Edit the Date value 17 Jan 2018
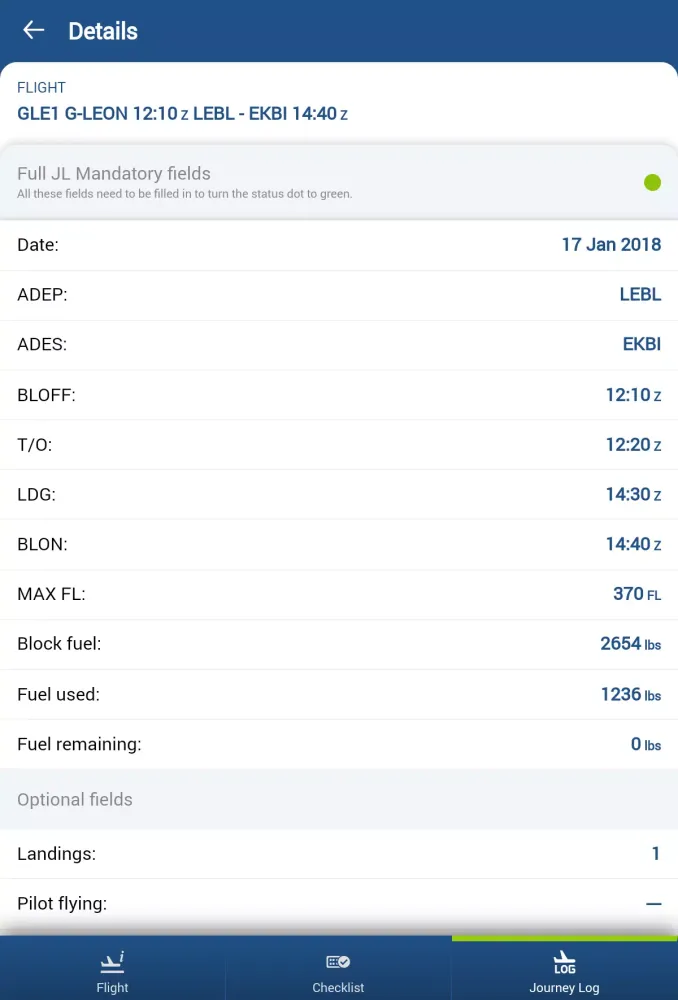 (610, 244)
